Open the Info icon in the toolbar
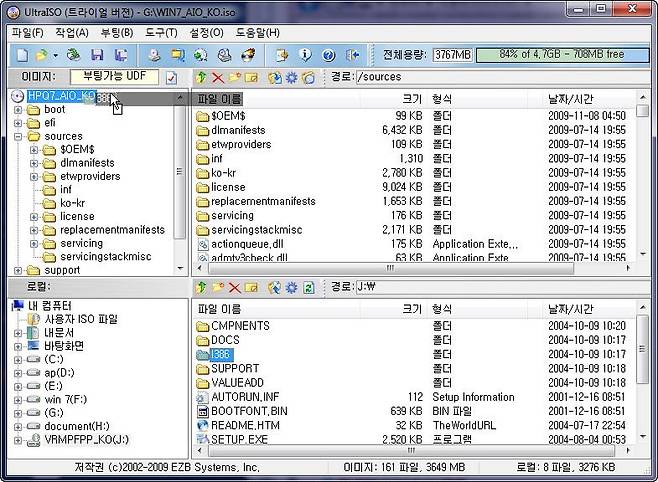The image size is (658, 482). point(305,55)
